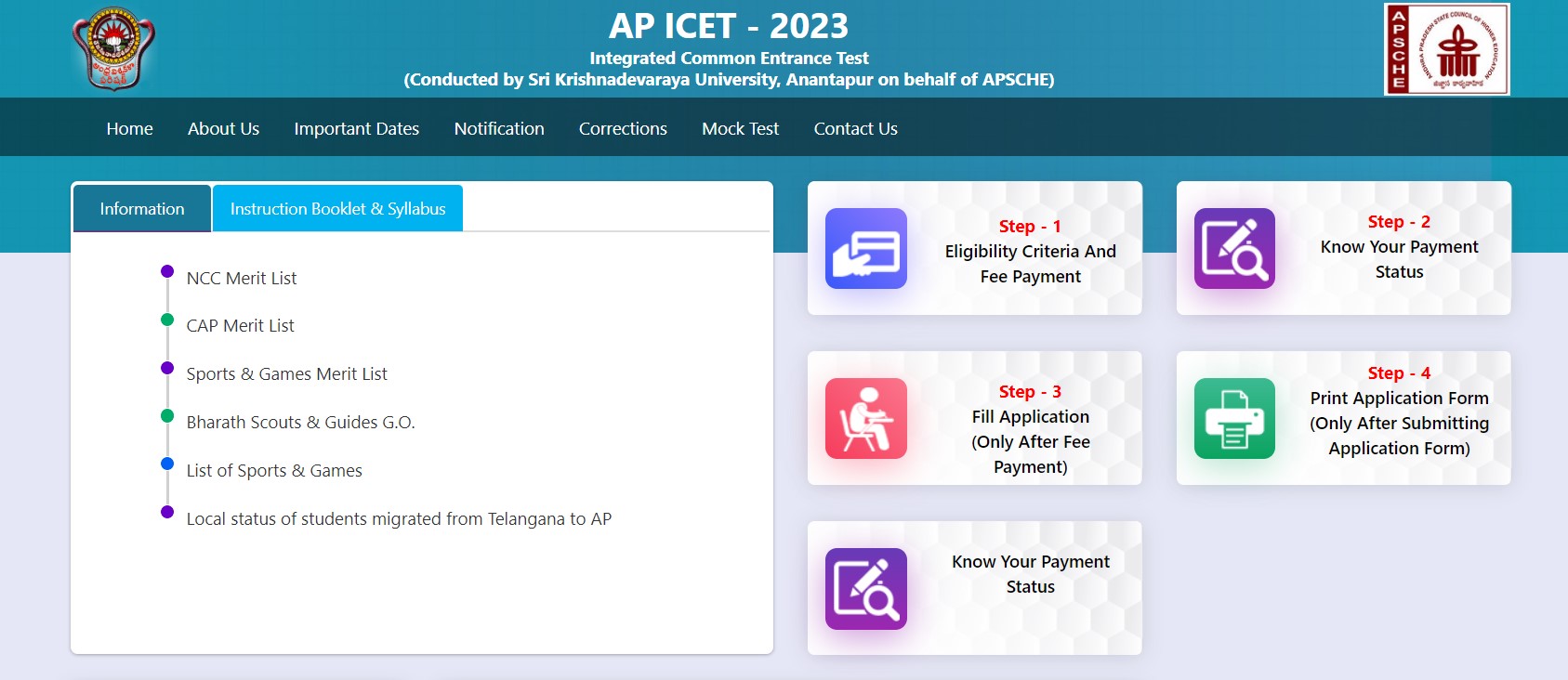Viewport: 1568px width, 680px height.
Task: Switch to Instruction Booklet & Syllabus tab
Action: 337,208
